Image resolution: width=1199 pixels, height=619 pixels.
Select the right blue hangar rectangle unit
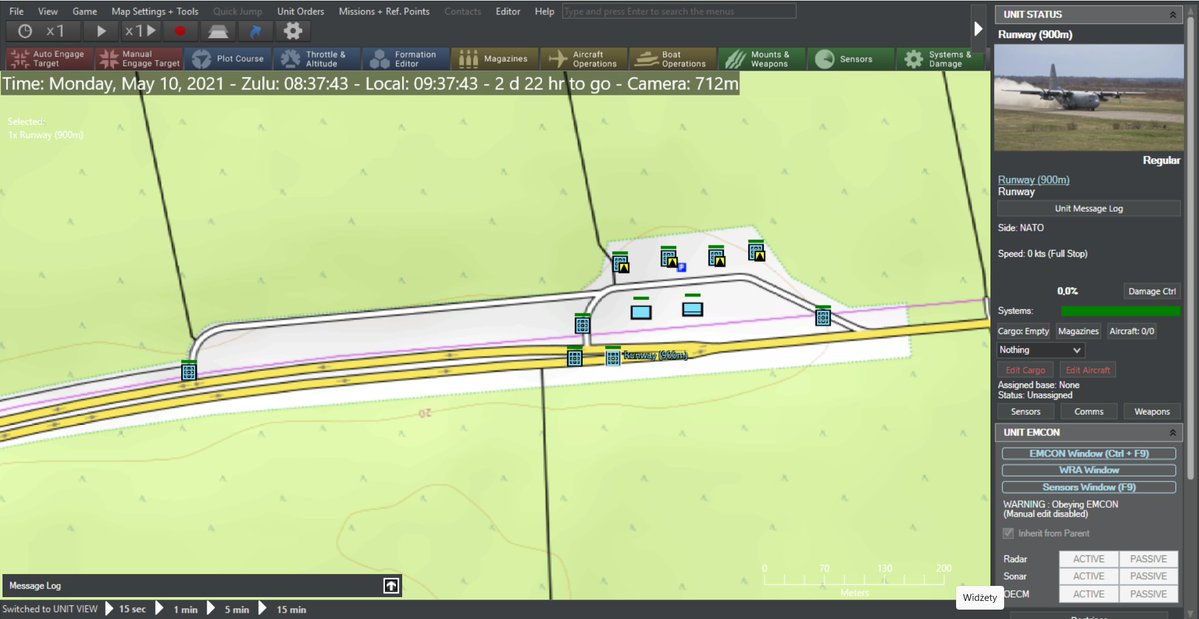point(693,307)
